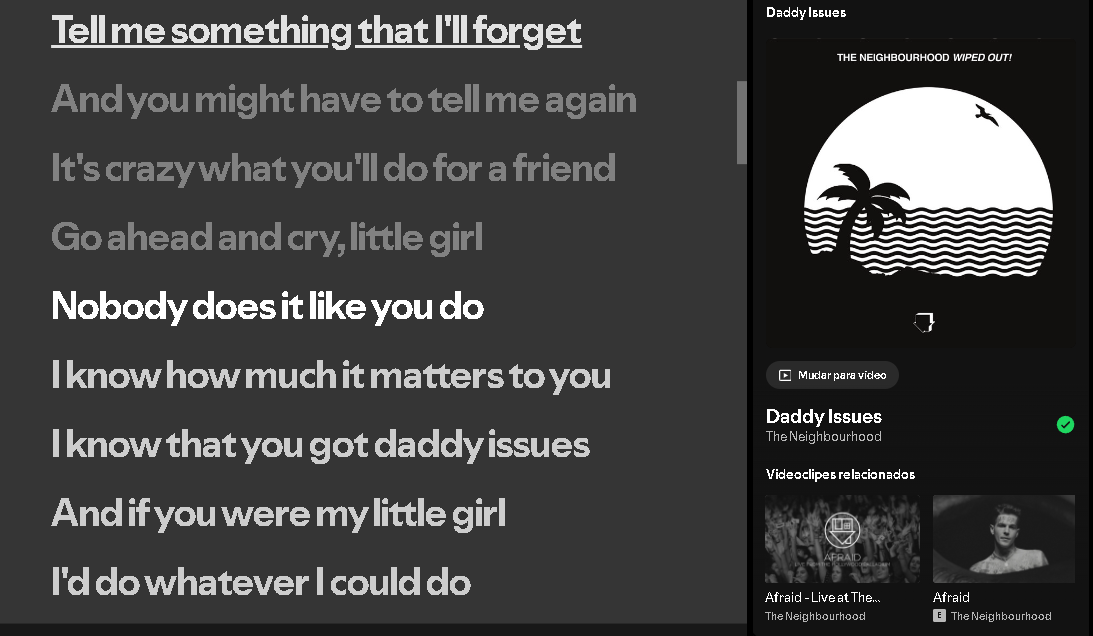
Task: Open the 'Afraid' video title link
Action: tap(951, 597)
